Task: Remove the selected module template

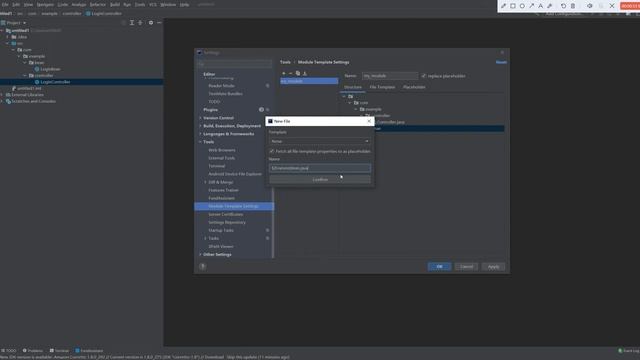Action: 291,73
